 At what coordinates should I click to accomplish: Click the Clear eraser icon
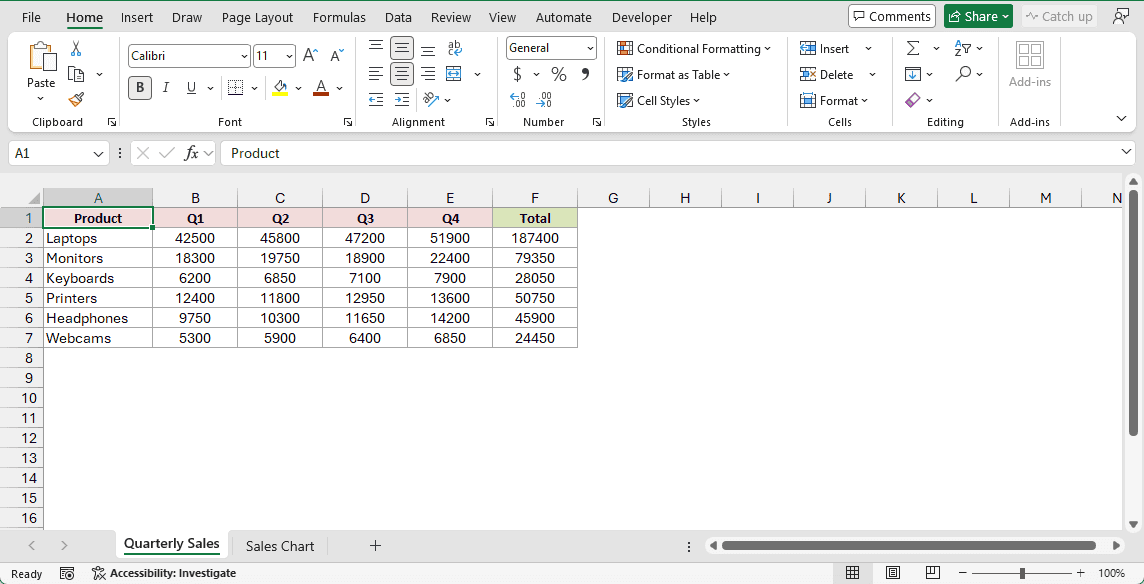[913, 100]
